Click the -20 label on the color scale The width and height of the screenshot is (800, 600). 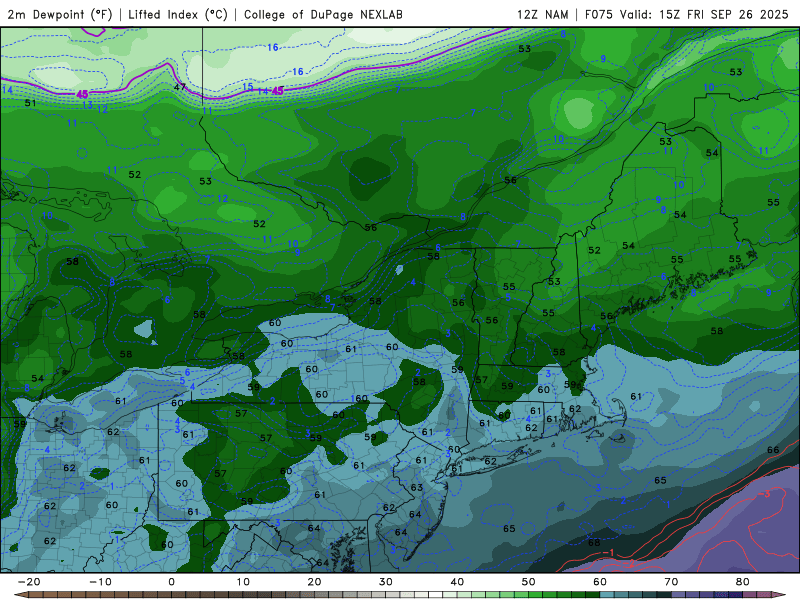[28, 582]
